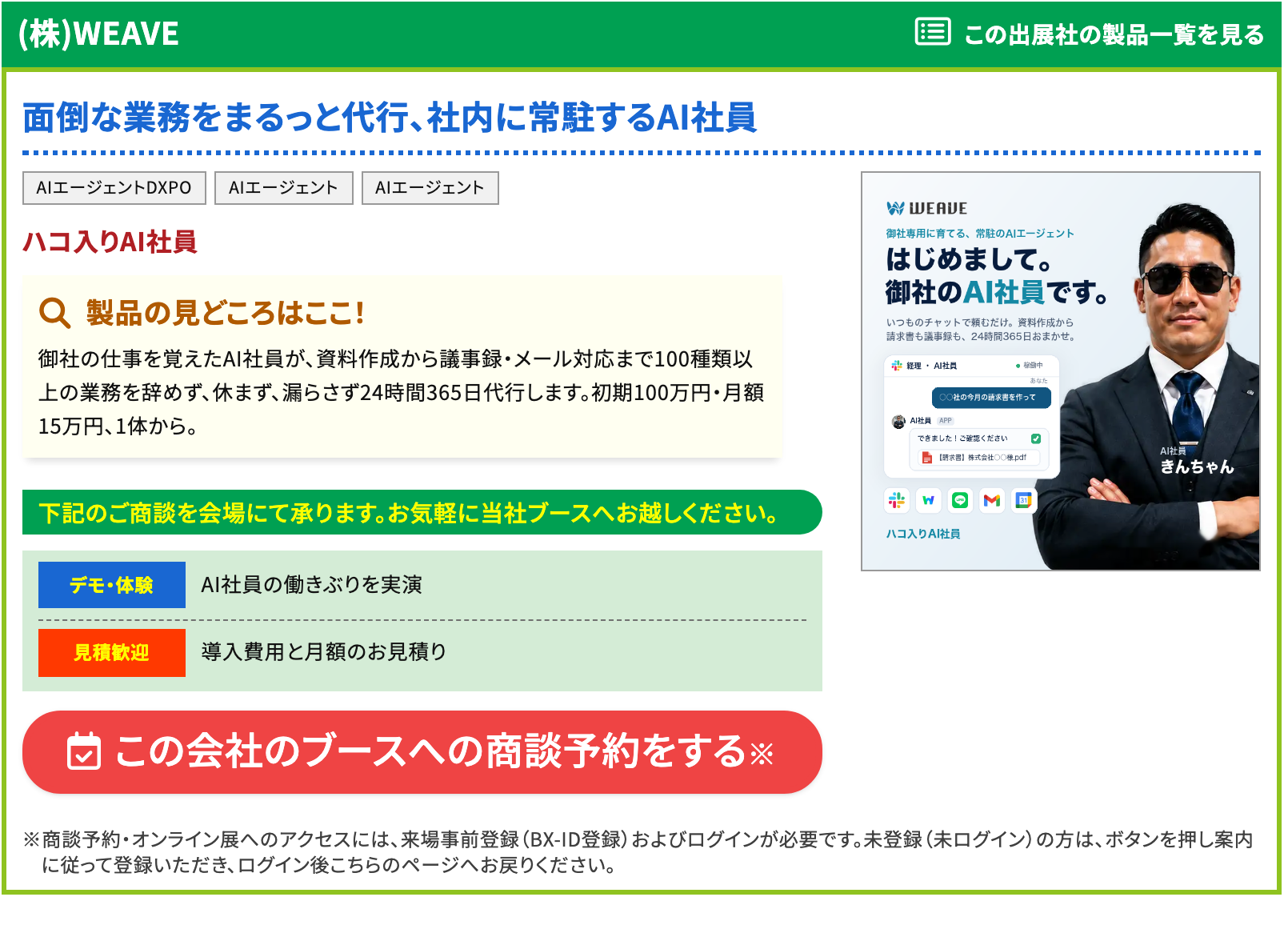
Task: Click the list icon in the green header
Action: 933,32
